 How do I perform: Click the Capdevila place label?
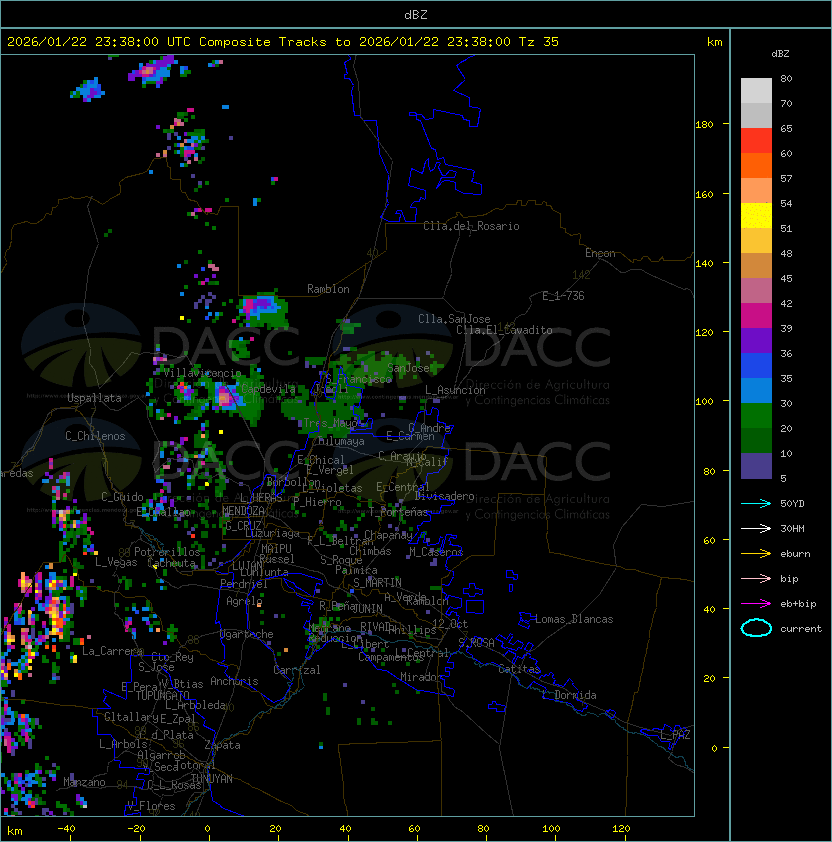269,389
